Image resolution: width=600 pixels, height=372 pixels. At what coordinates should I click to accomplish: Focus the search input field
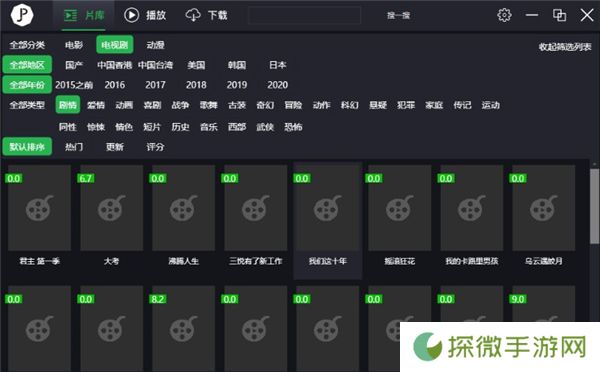point(305,15)
